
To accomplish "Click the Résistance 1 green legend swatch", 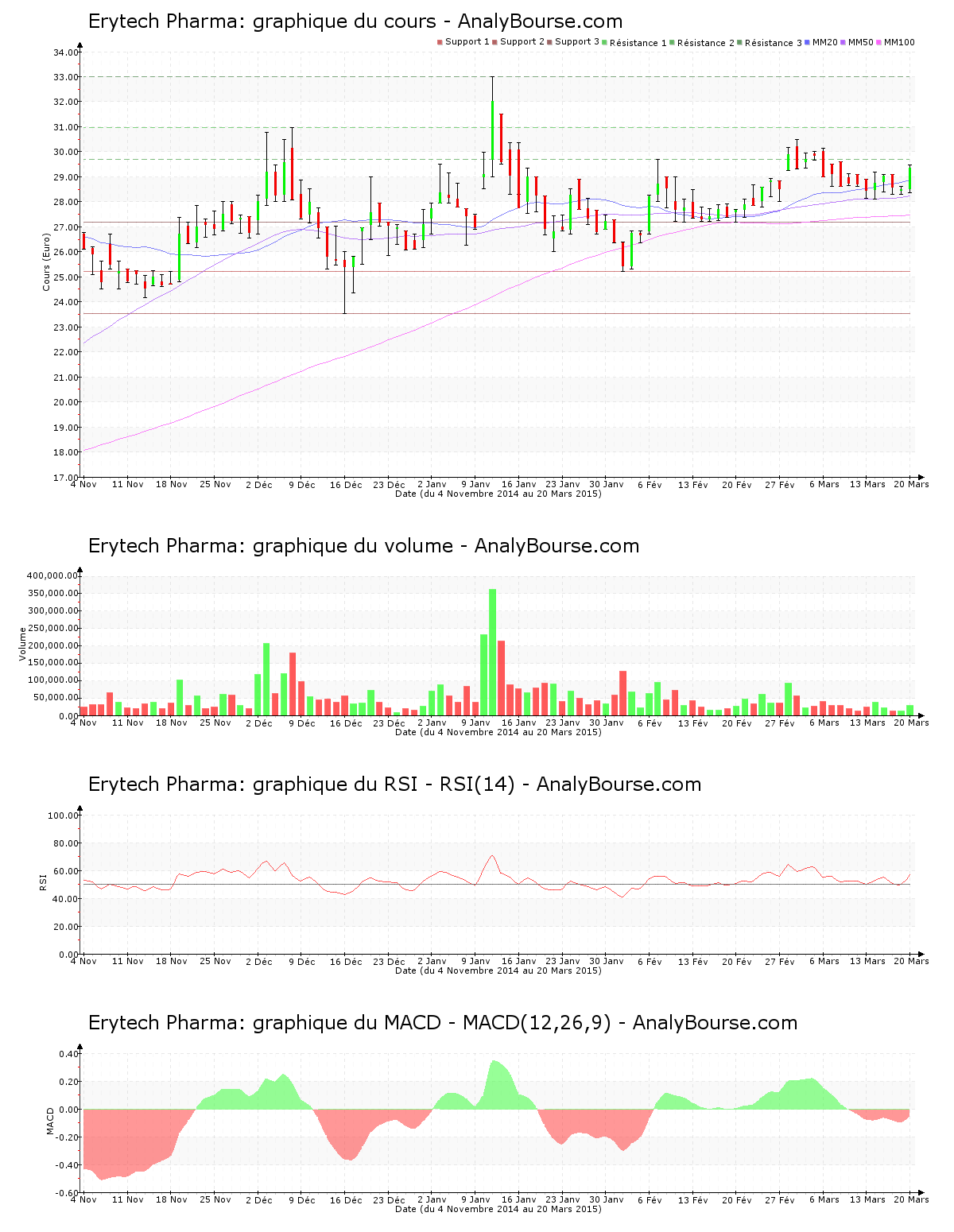I will click(605, 42).
